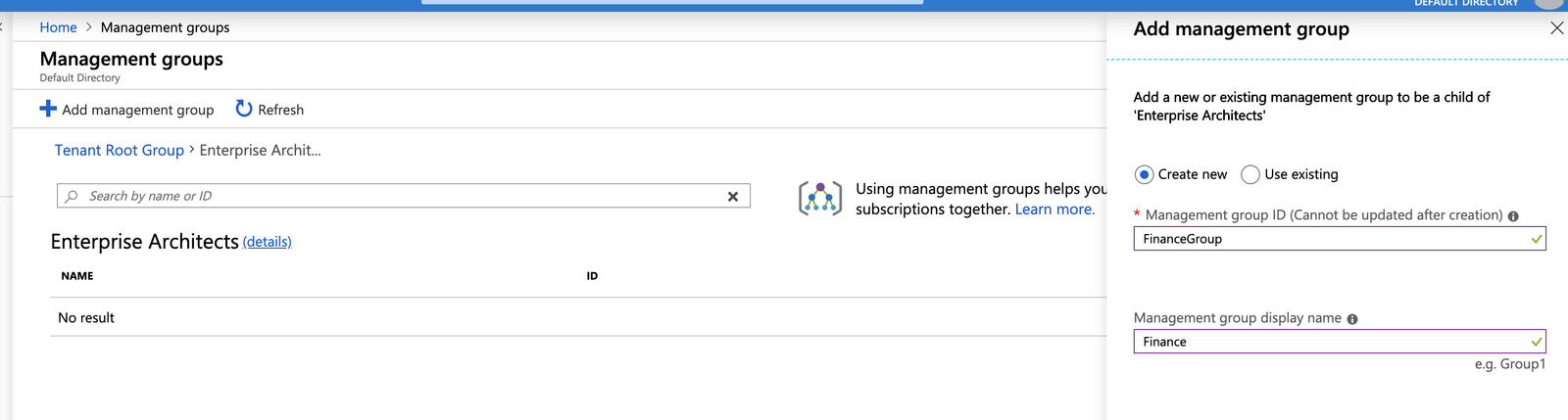
Task: Click the Search by name or ID box
Action: tap(404, 196)
